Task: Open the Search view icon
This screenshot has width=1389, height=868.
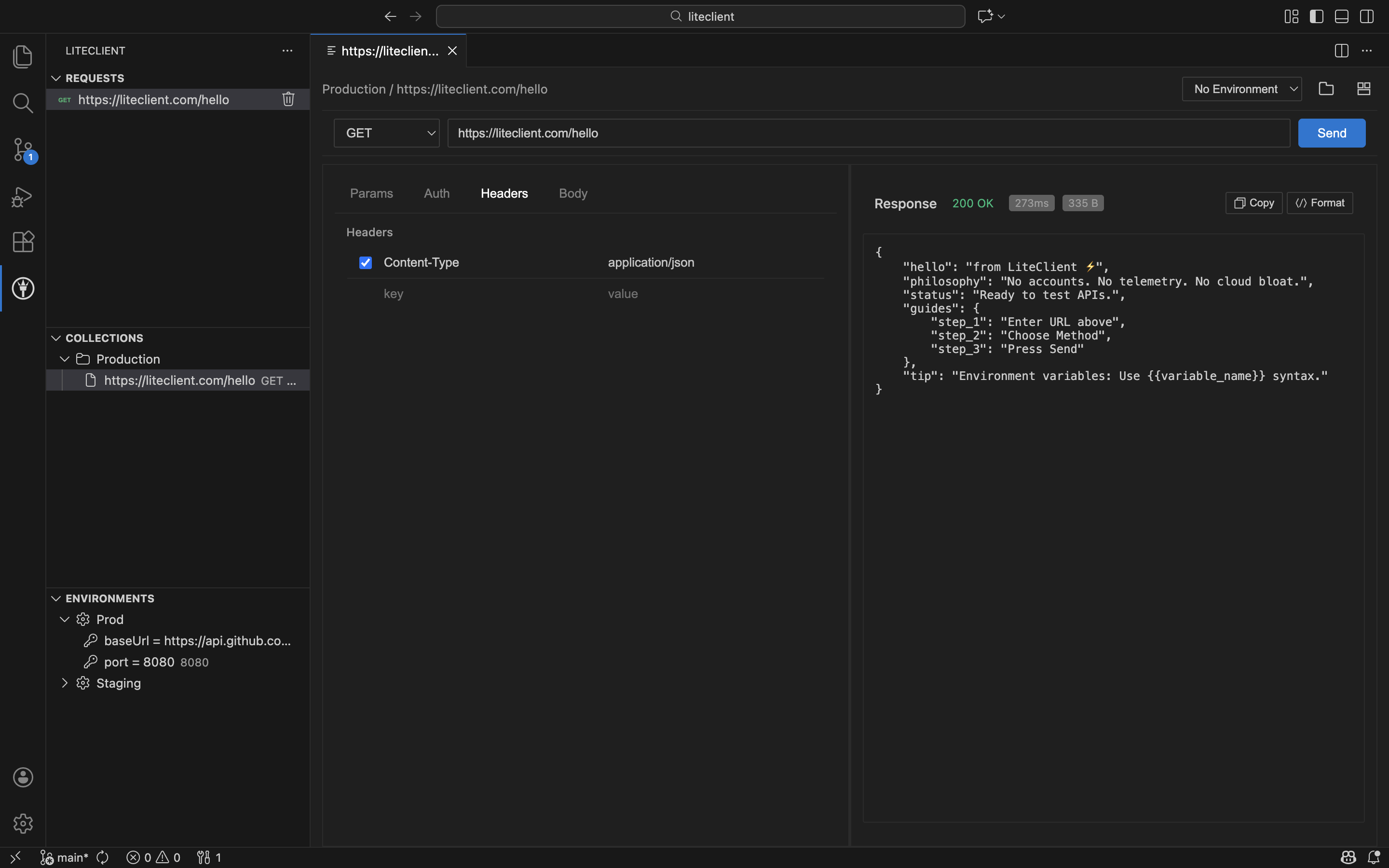Action: click(x=23, y=103)
